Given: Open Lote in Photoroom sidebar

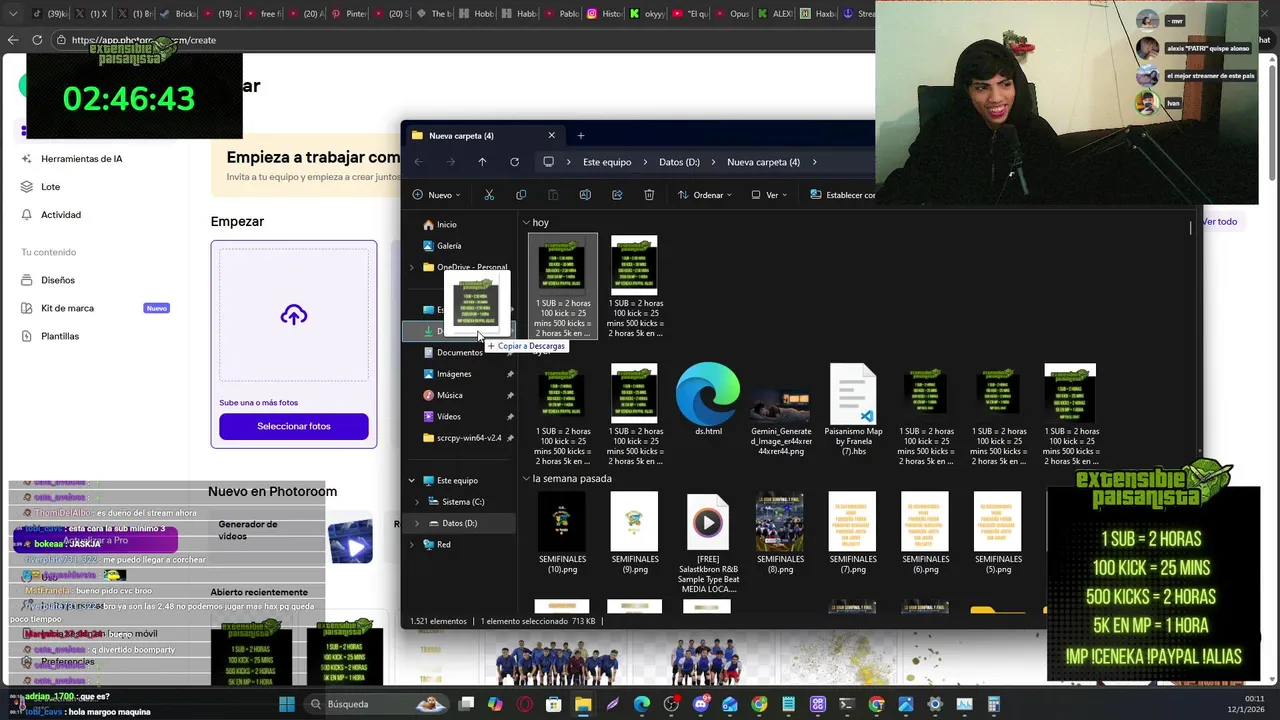Looking at the screenshot, I should pyautogui.click(x=50, y=187).
